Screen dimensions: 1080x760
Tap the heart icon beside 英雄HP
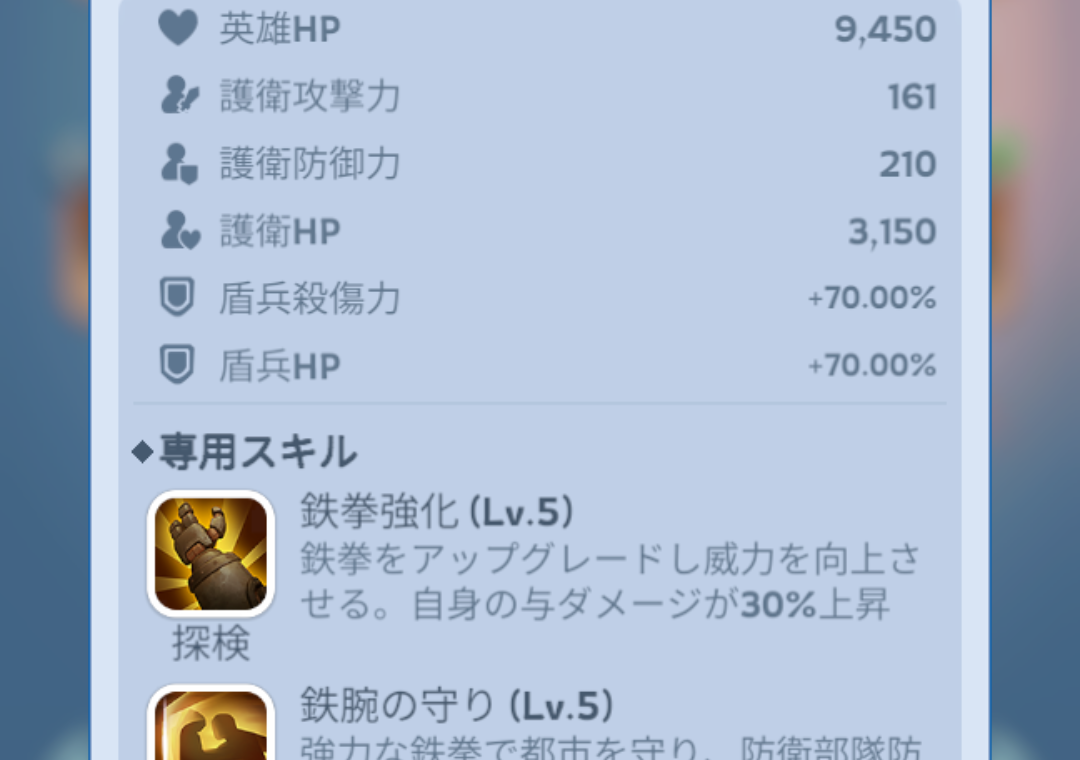[178, 28]
